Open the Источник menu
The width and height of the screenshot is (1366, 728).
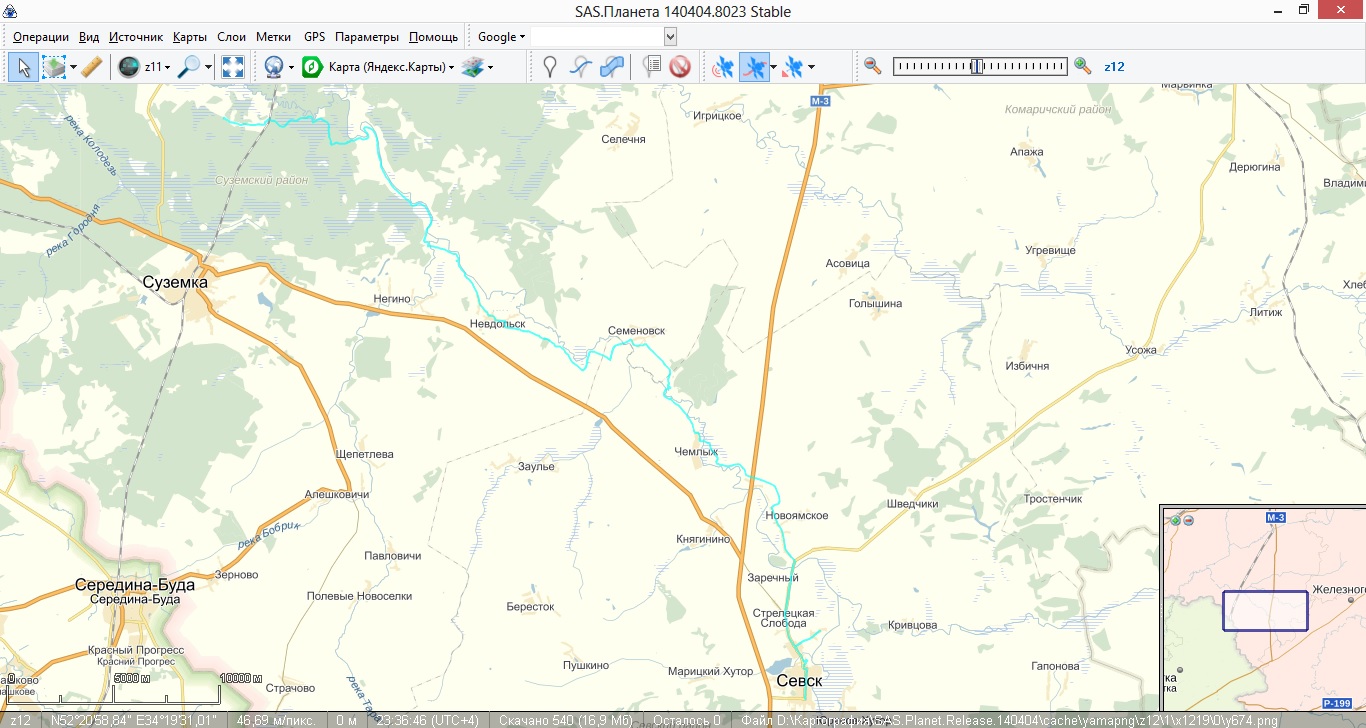pyautogui.click(x=136, y=37)
